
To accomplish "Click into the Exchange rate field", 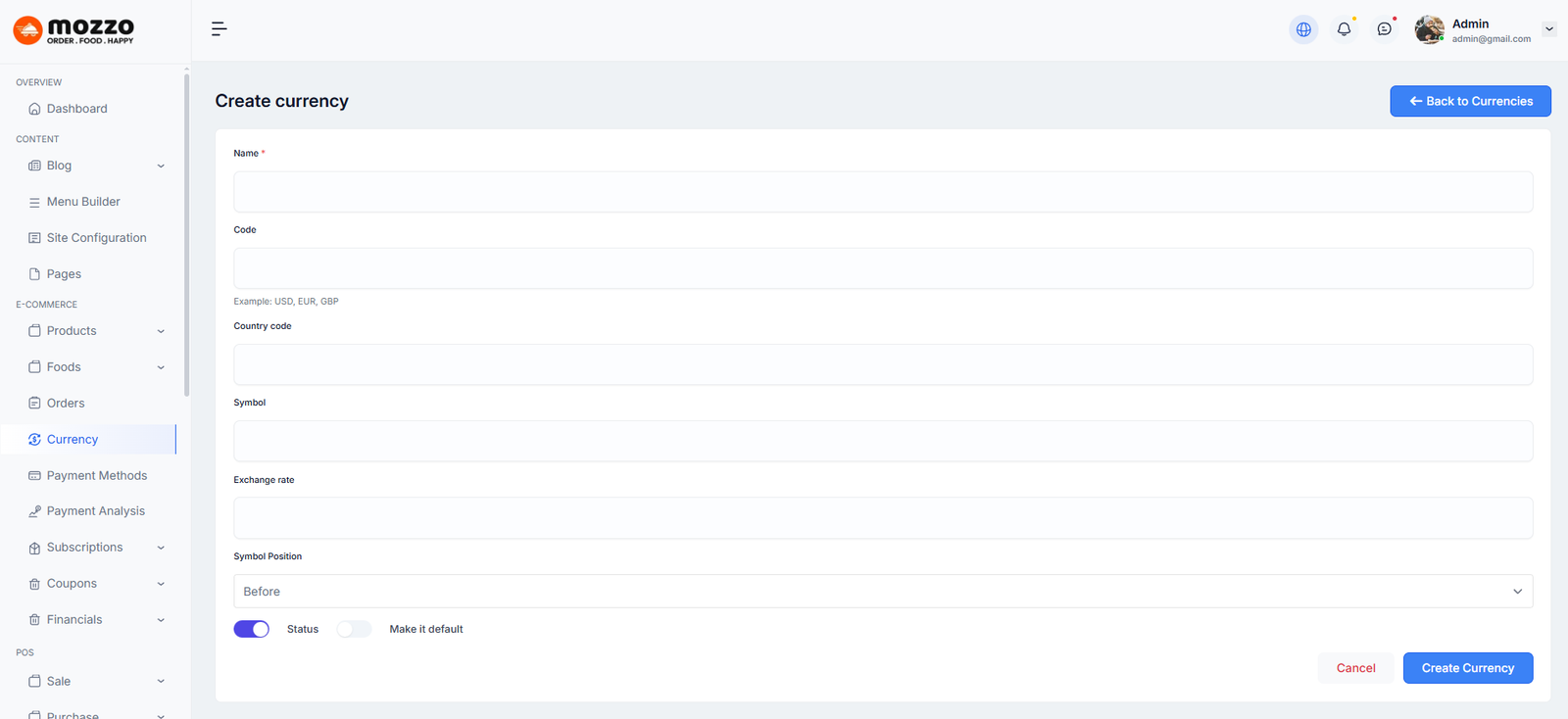I will [882, 518].
